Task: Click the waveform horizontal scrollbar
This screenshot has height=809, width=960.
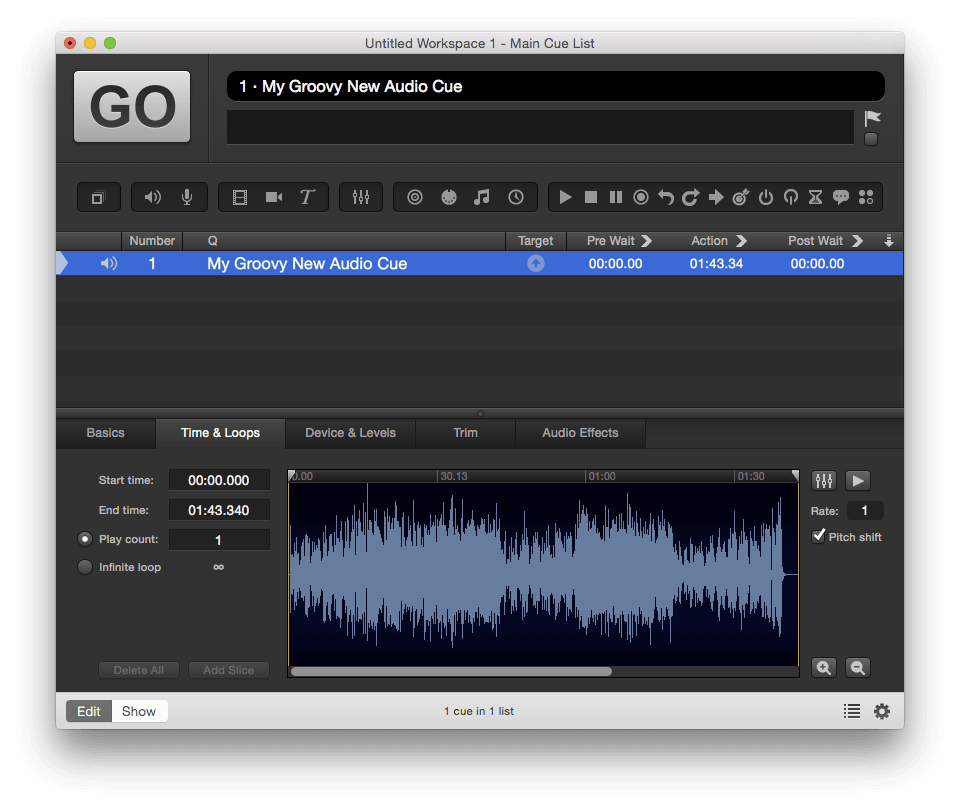Action: pyautogui.click(x=451, y=672)
